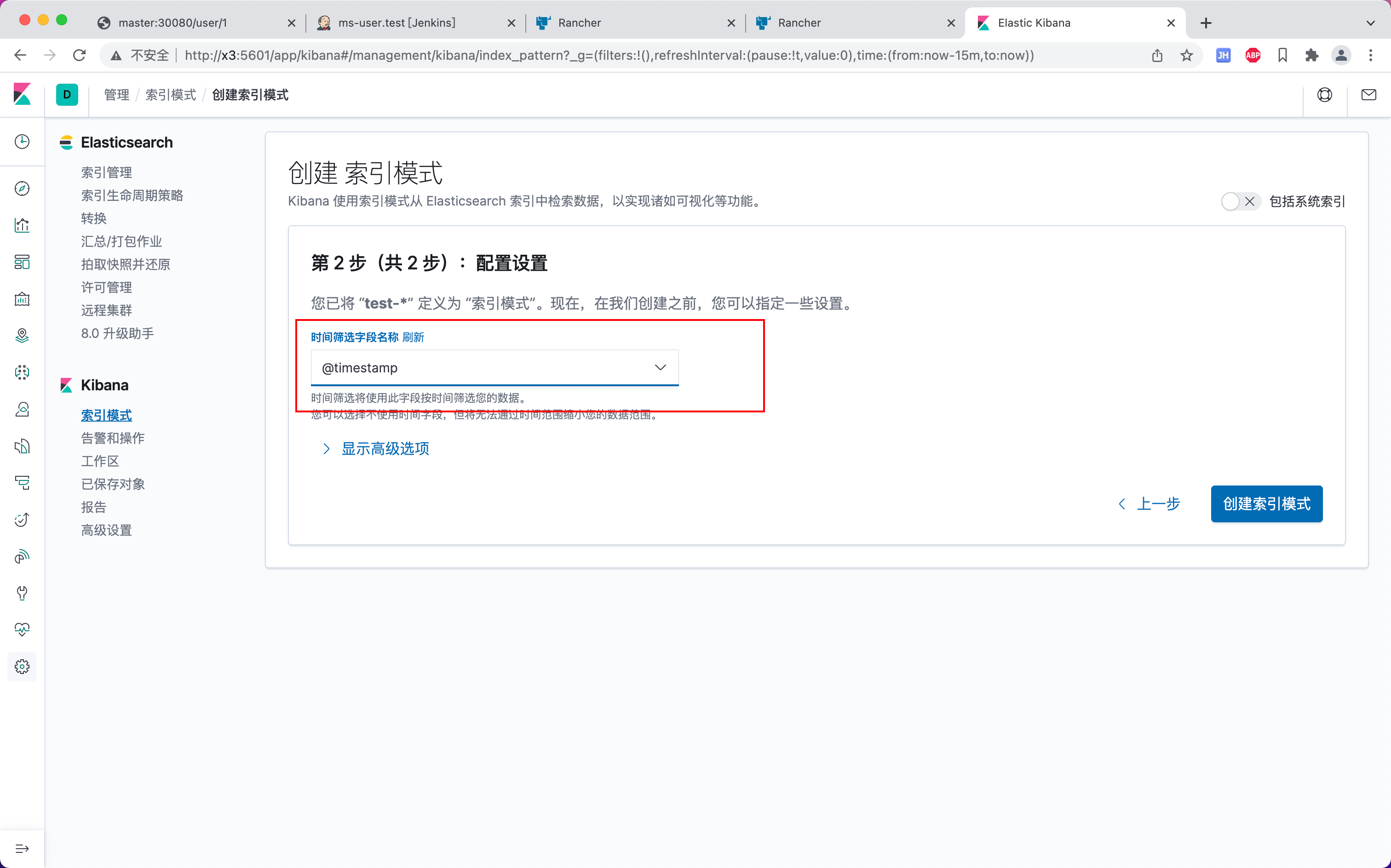Open Uptime icon in sidebar
The height and width of the screenshot is (868, 1391).
click(x=22, y=520)
